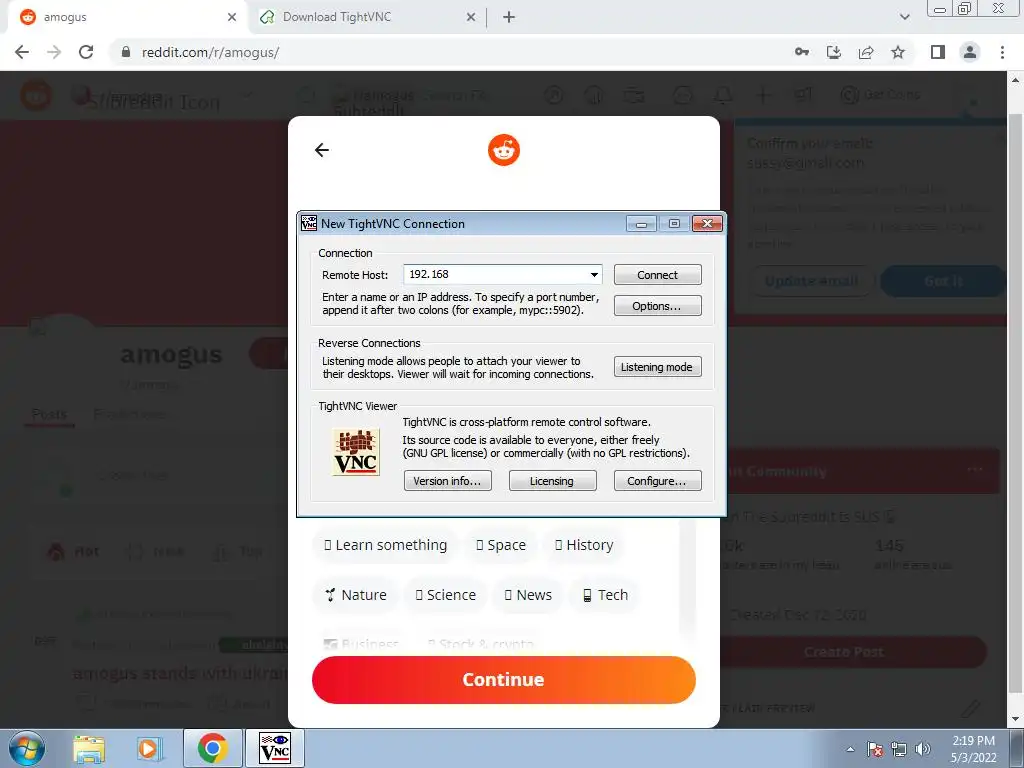Select the amogus tab
Image resolution: width=1024 pixels, height=768 pixels.
point(127,18)
